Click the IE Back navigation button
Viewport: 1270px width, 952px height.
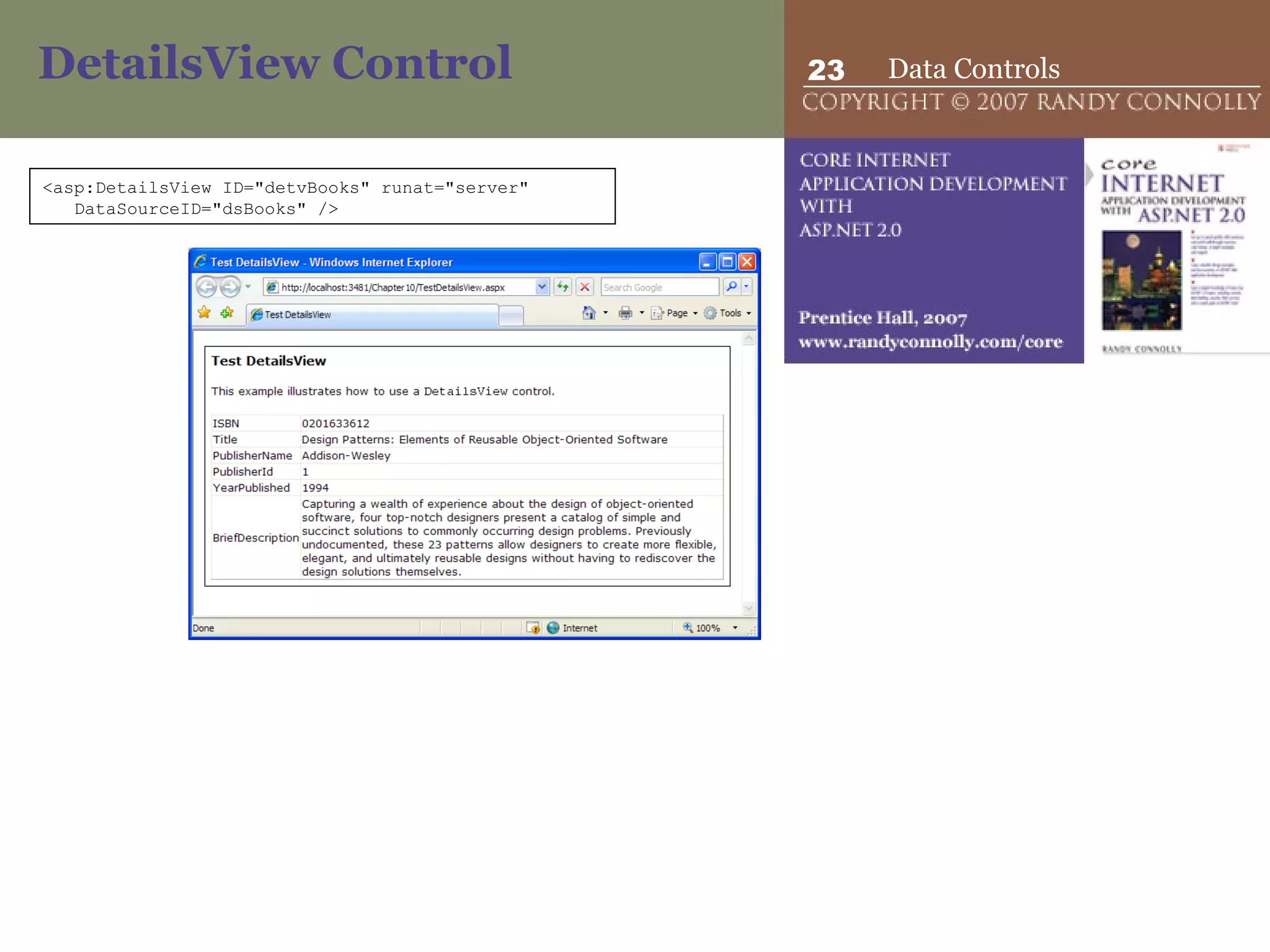click(206, 287)
